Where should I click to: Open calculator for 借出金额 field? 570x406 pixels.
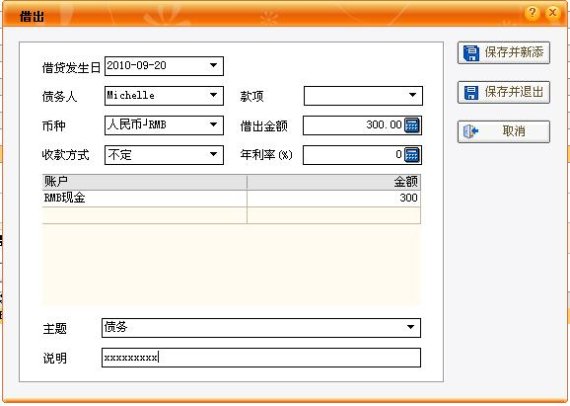pyautogui.click(x=412, y=125)
